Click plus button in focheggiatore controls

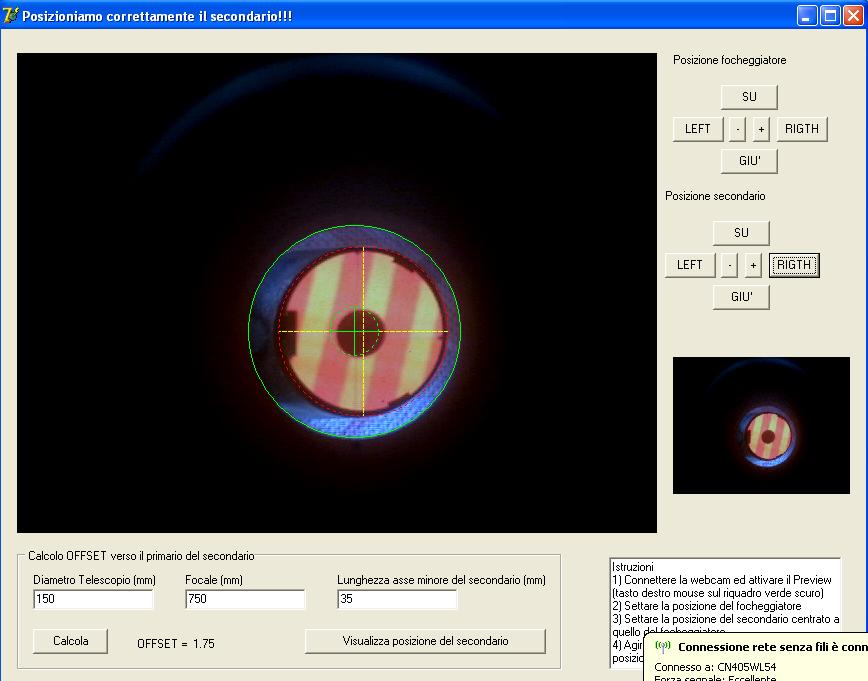[761, 129]
